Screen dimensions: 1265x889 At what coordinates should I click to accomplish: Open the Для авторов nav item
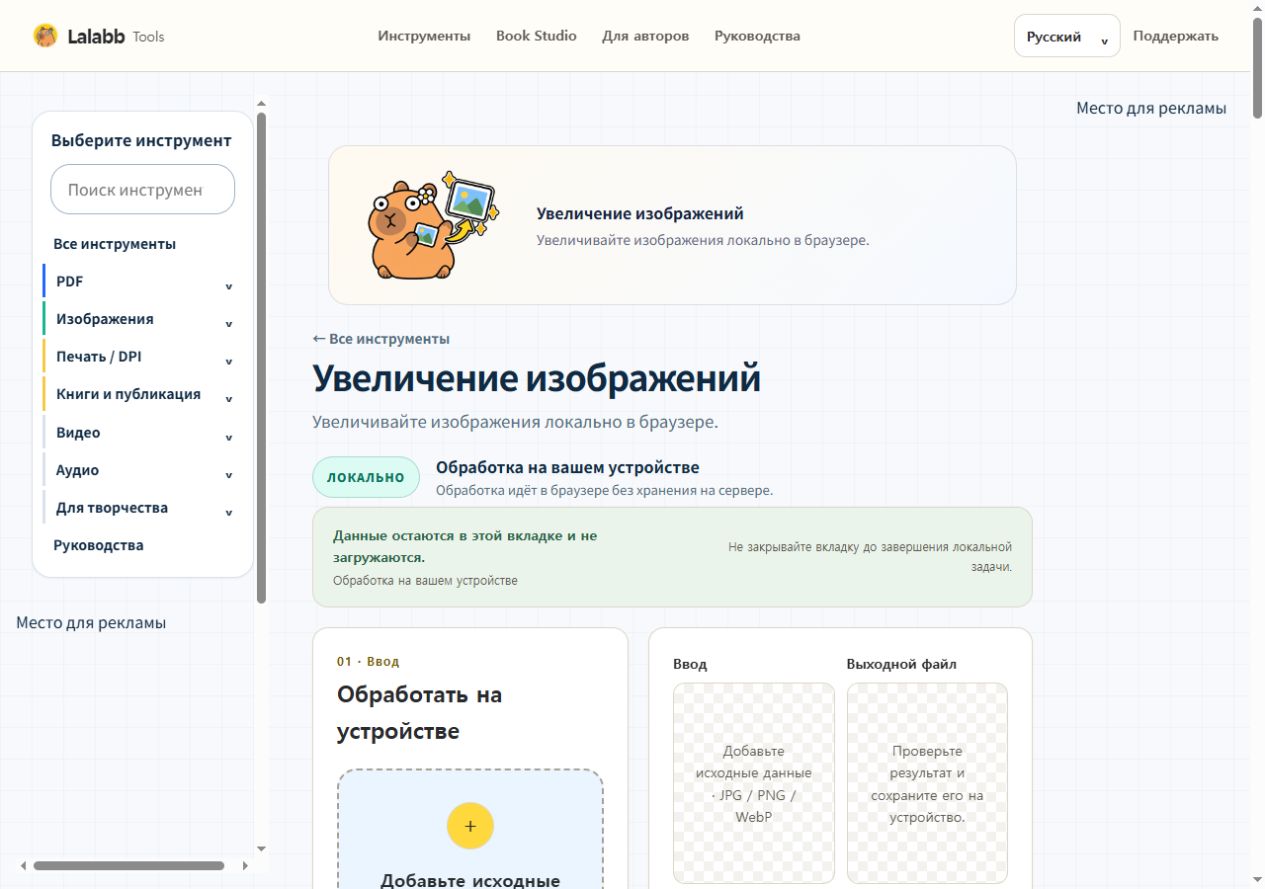click(x=645, y=36)
